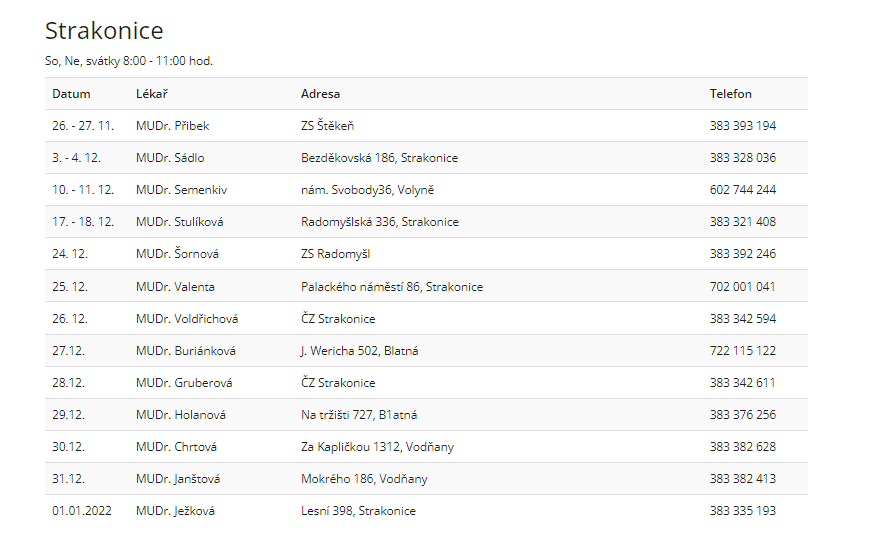
Task: Click phone number 722 115 122
Action: [743, 351]
